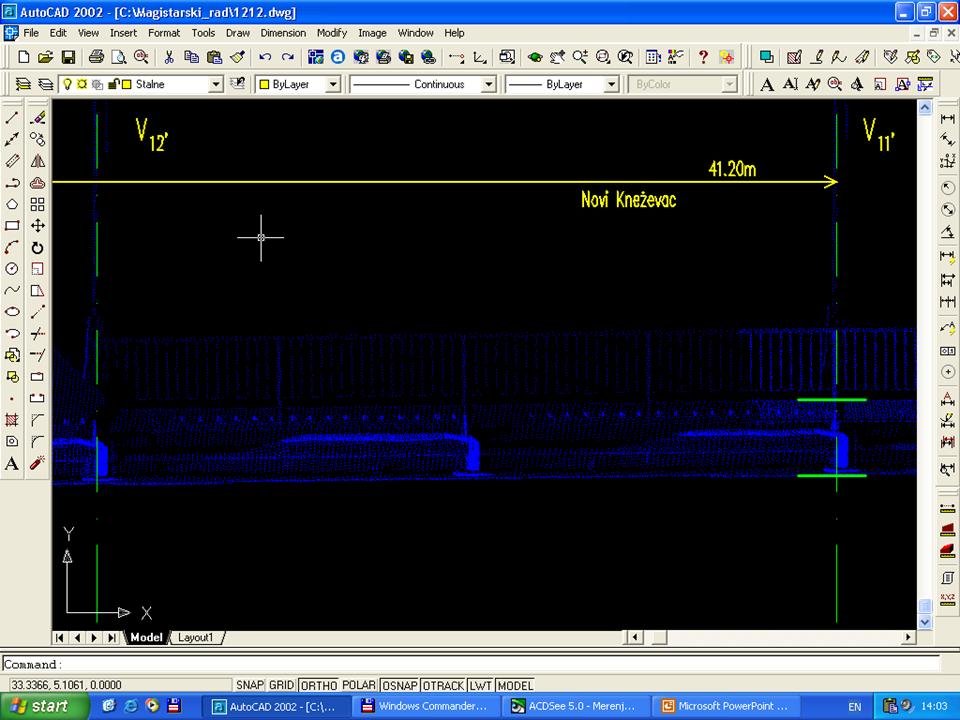Open the Dimension menu
Screen dimensions: 960x720
(x=283, y=33)
